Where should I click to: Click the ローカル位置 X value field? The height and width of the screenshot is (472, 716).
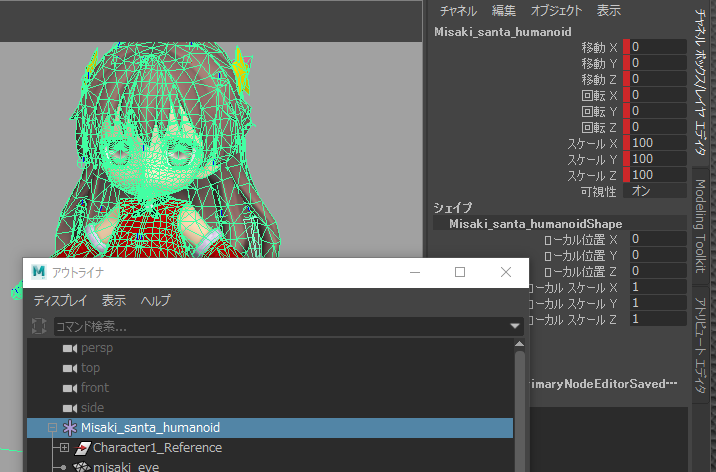(x=658, y=239)
